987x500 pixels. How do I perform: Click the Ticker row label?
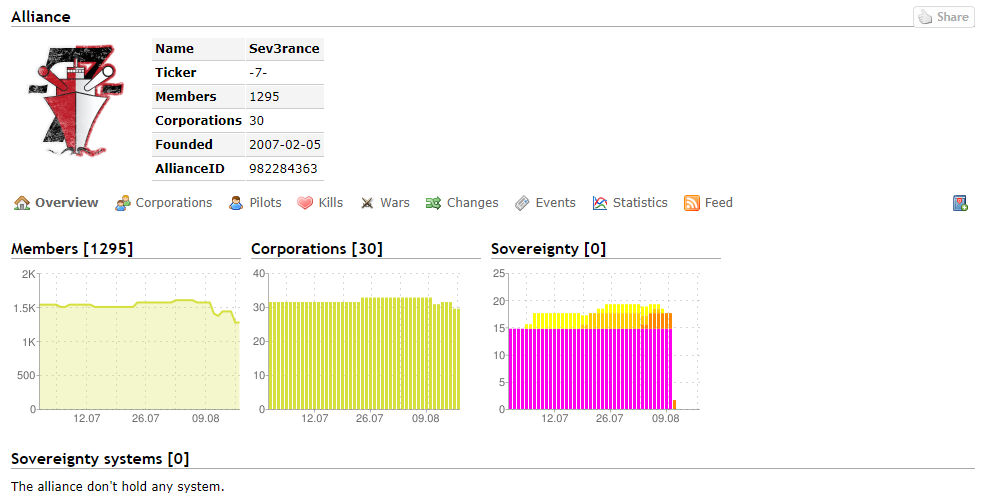tap(176, 72)
